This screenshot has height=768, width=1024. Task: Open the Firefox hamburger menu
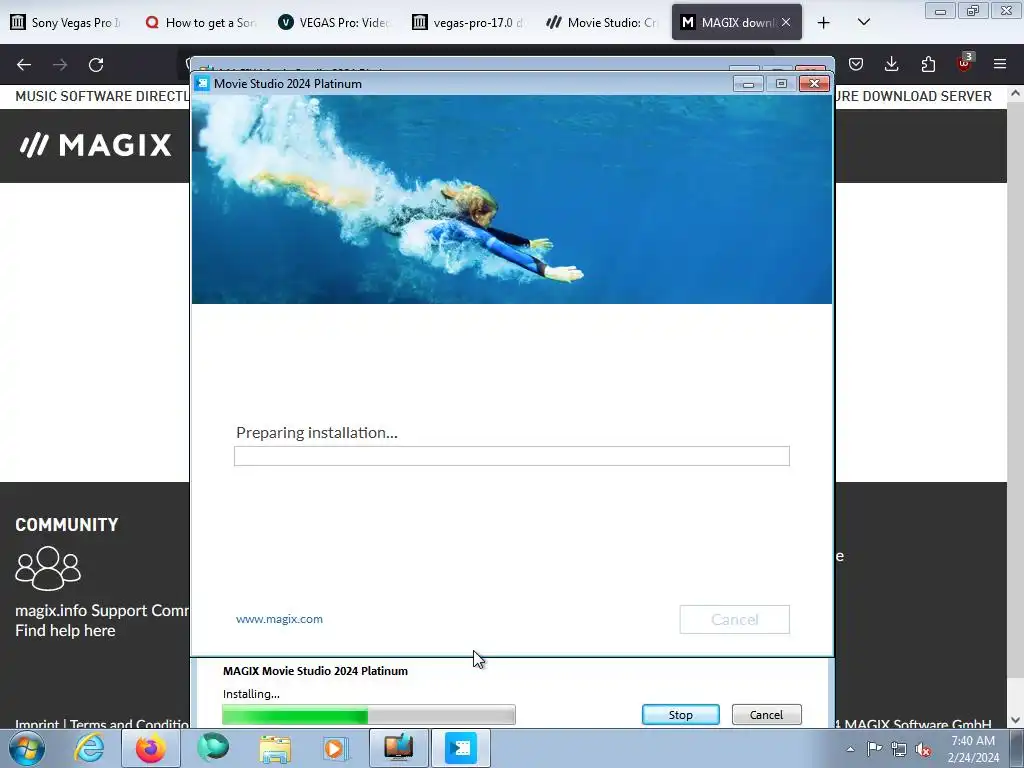tap(1000, 64)
